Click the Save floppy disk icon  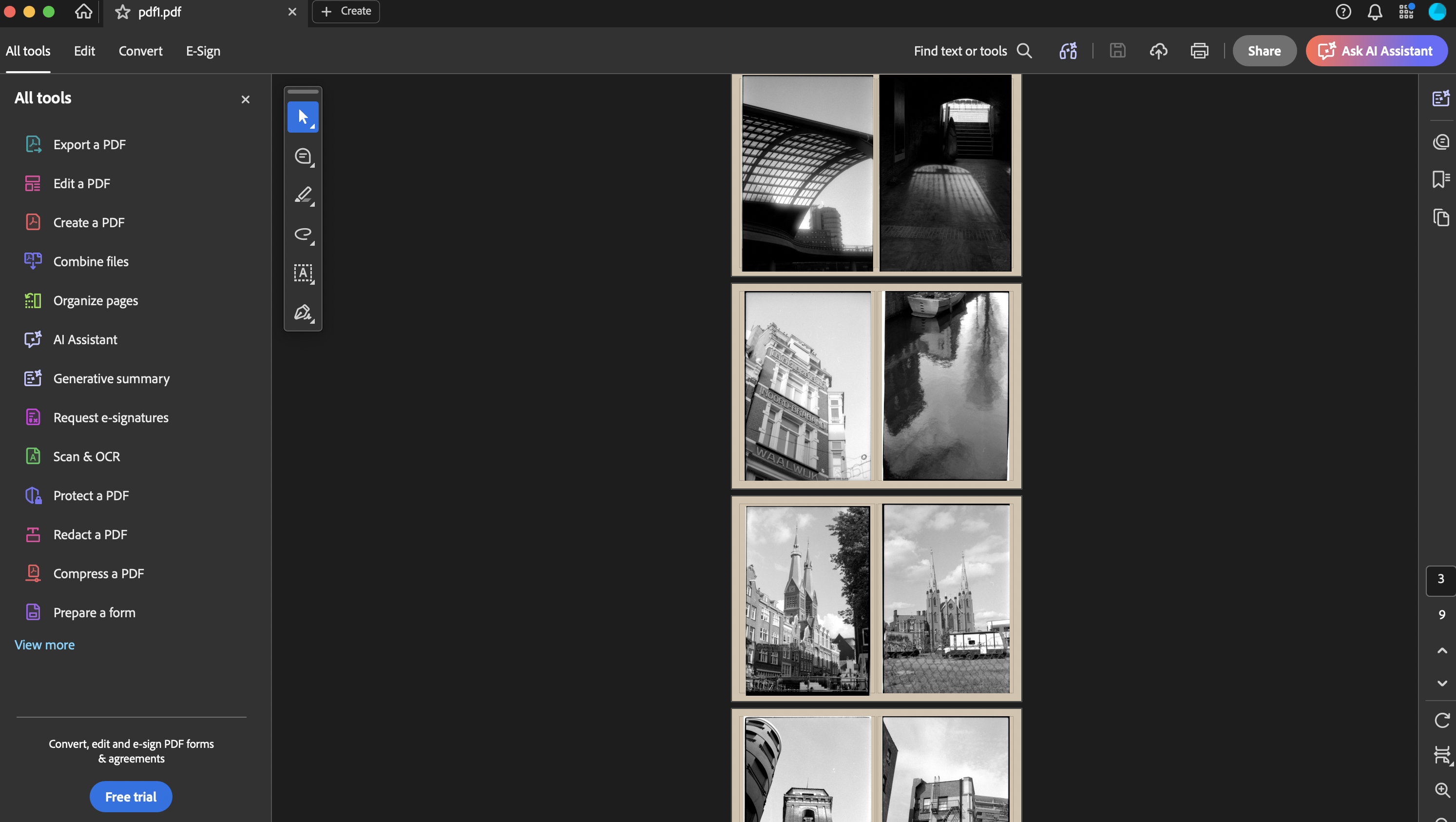point(1117,51)
